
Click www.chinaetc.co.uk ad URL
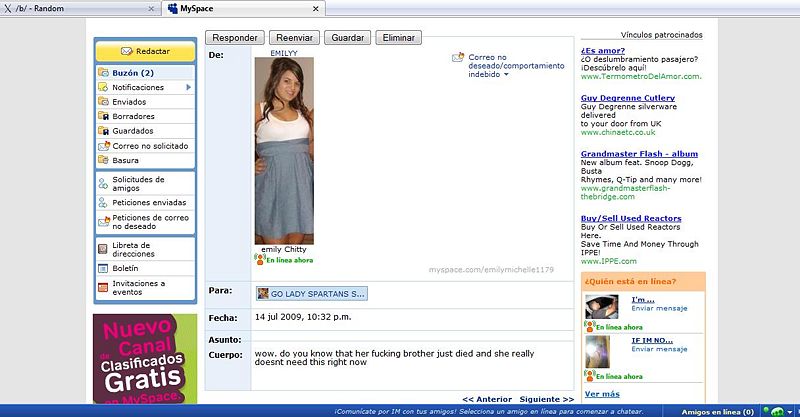point(618,132)
